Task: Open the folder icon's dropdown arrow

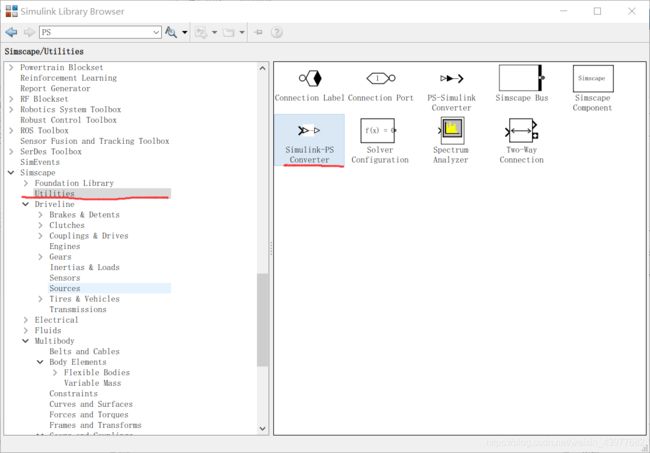Action: 242,32
